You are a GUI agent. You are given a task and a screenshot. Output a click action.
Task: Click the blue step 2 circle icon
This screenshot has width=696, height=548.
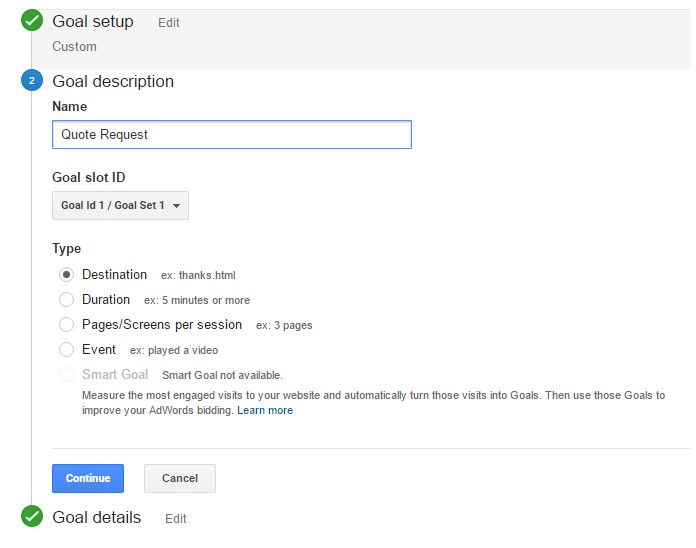coord(32,80)
